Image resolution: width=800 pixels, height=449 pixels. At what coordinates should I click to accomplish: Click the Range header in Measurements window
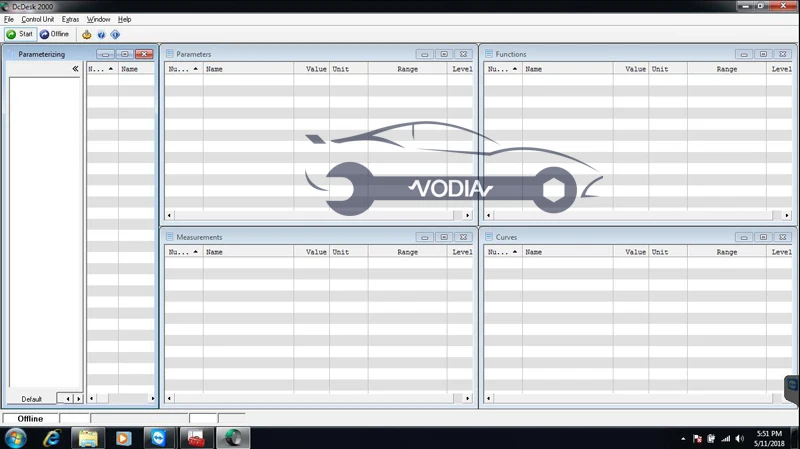pyautogui.click(x=408, y=252)
